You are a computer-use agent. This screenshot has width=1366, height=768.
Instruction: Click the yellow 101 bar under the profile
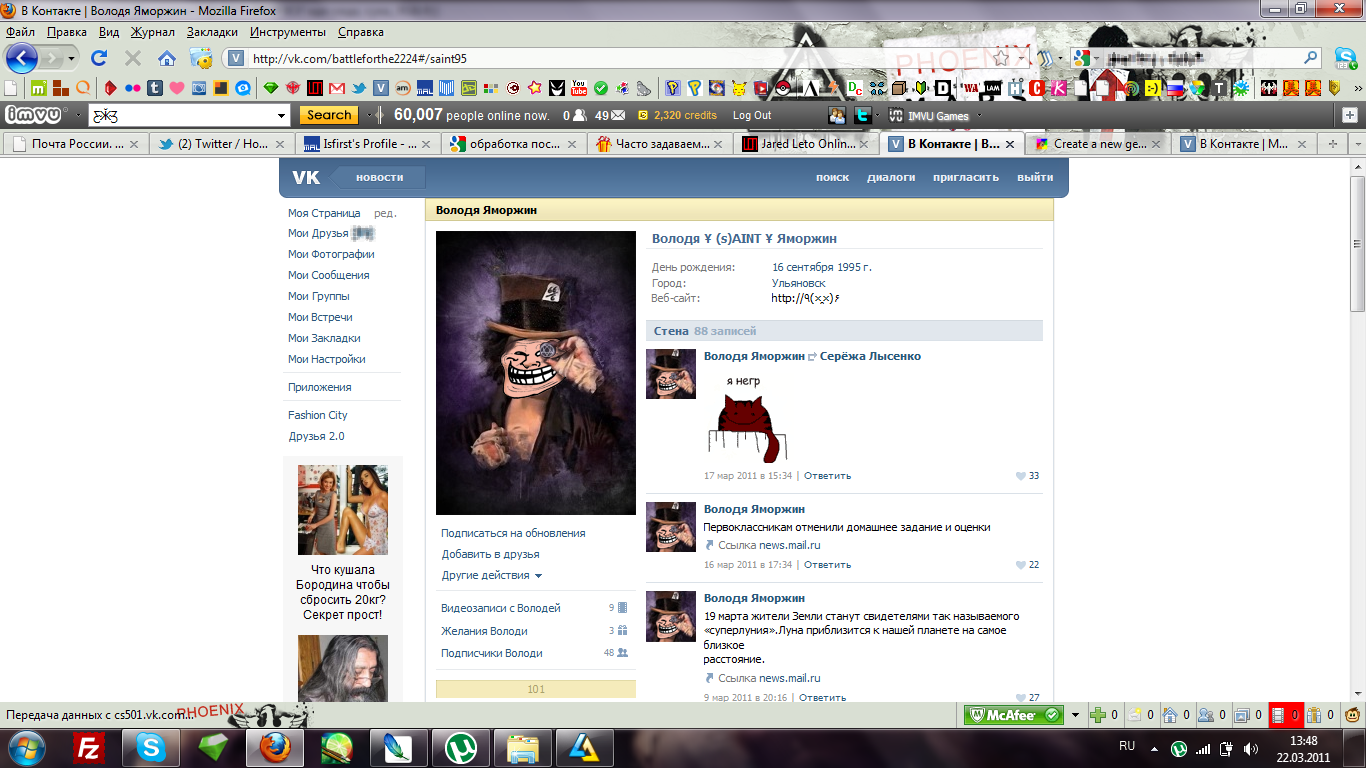(536, 689)
